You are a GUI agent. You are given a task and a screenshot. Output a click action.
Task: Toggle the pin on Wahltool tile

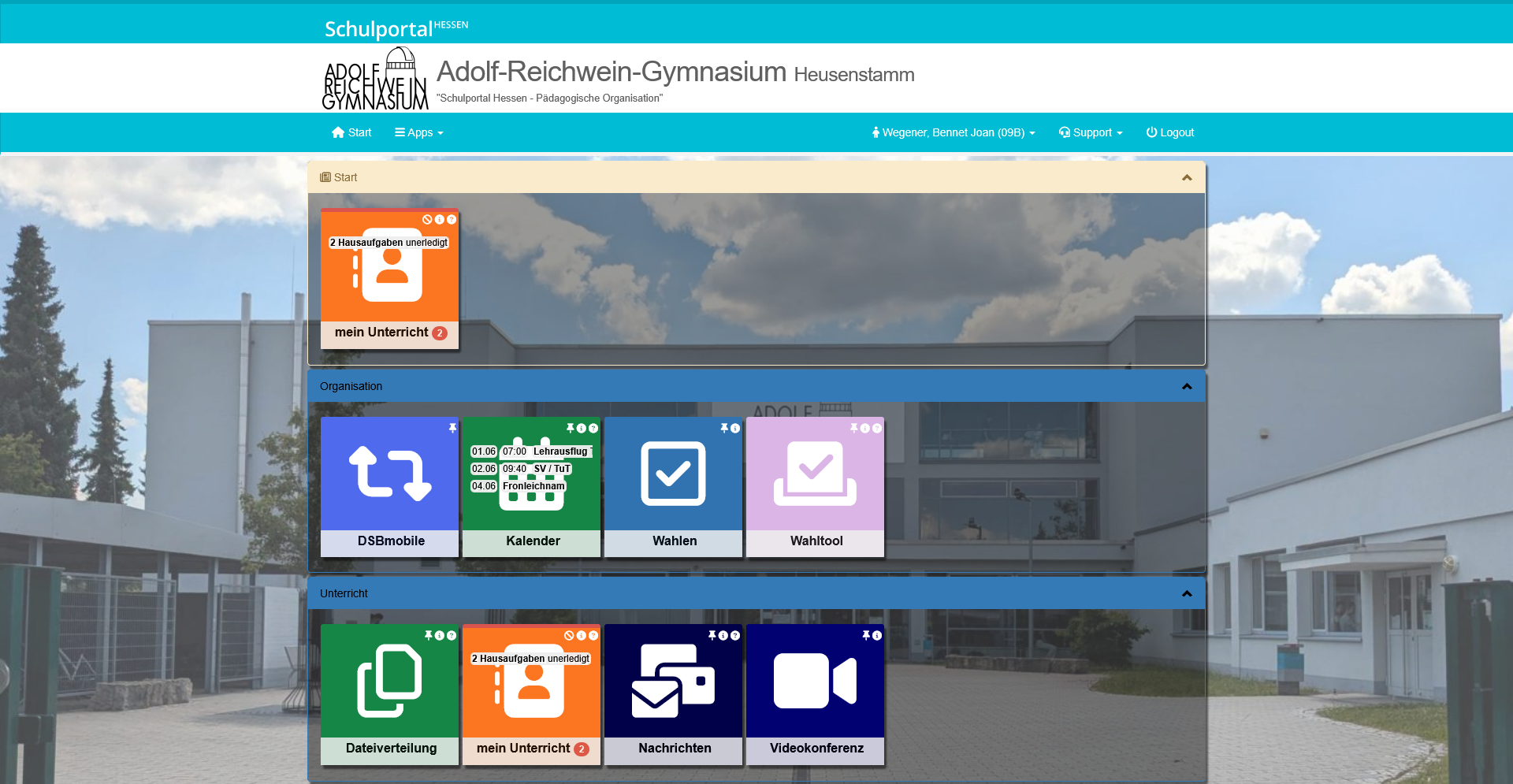pos(853,428)
